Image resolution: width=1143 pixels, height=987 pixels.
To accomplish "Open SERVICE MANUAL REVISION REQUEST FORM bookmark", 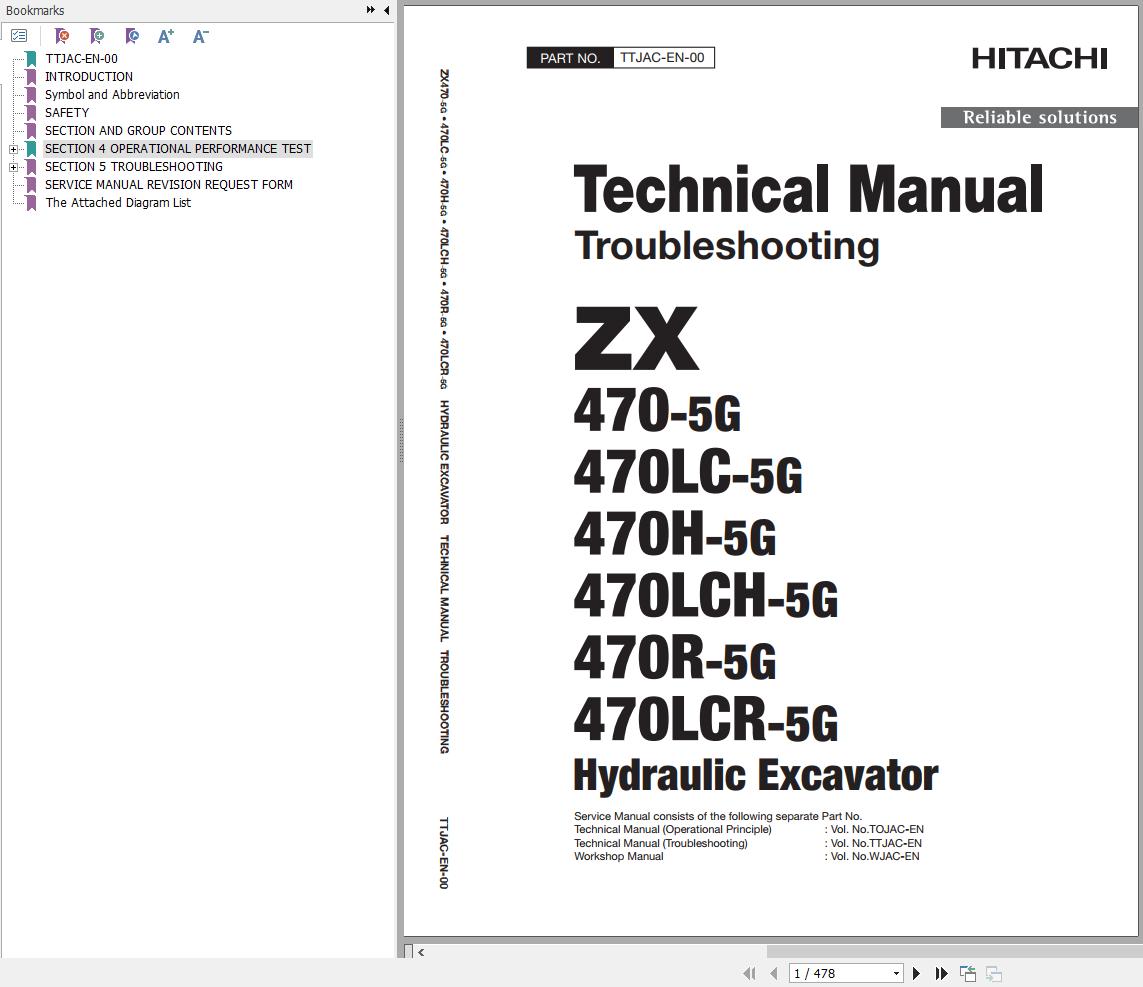I will coord(169,184).
